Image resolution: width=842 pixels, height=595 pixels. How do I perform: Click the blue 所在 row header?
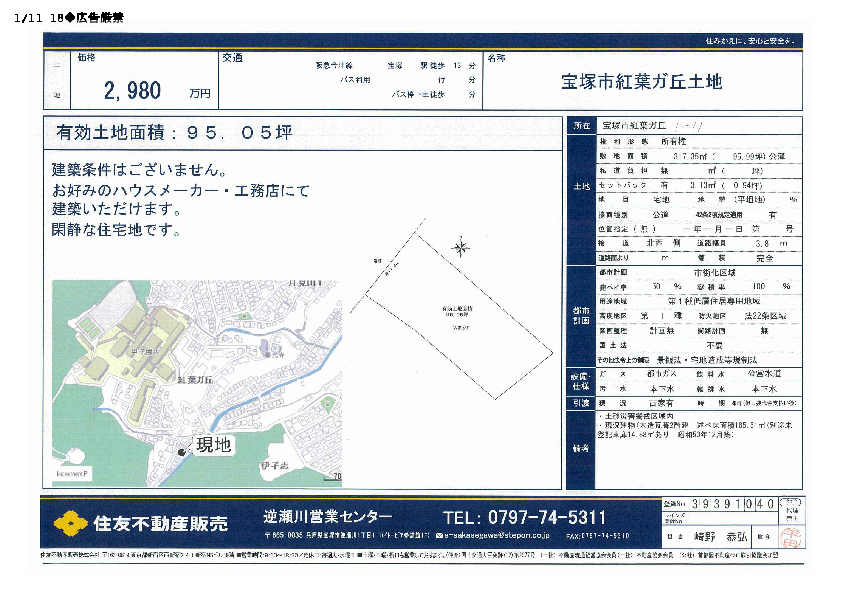coord(581,126)
